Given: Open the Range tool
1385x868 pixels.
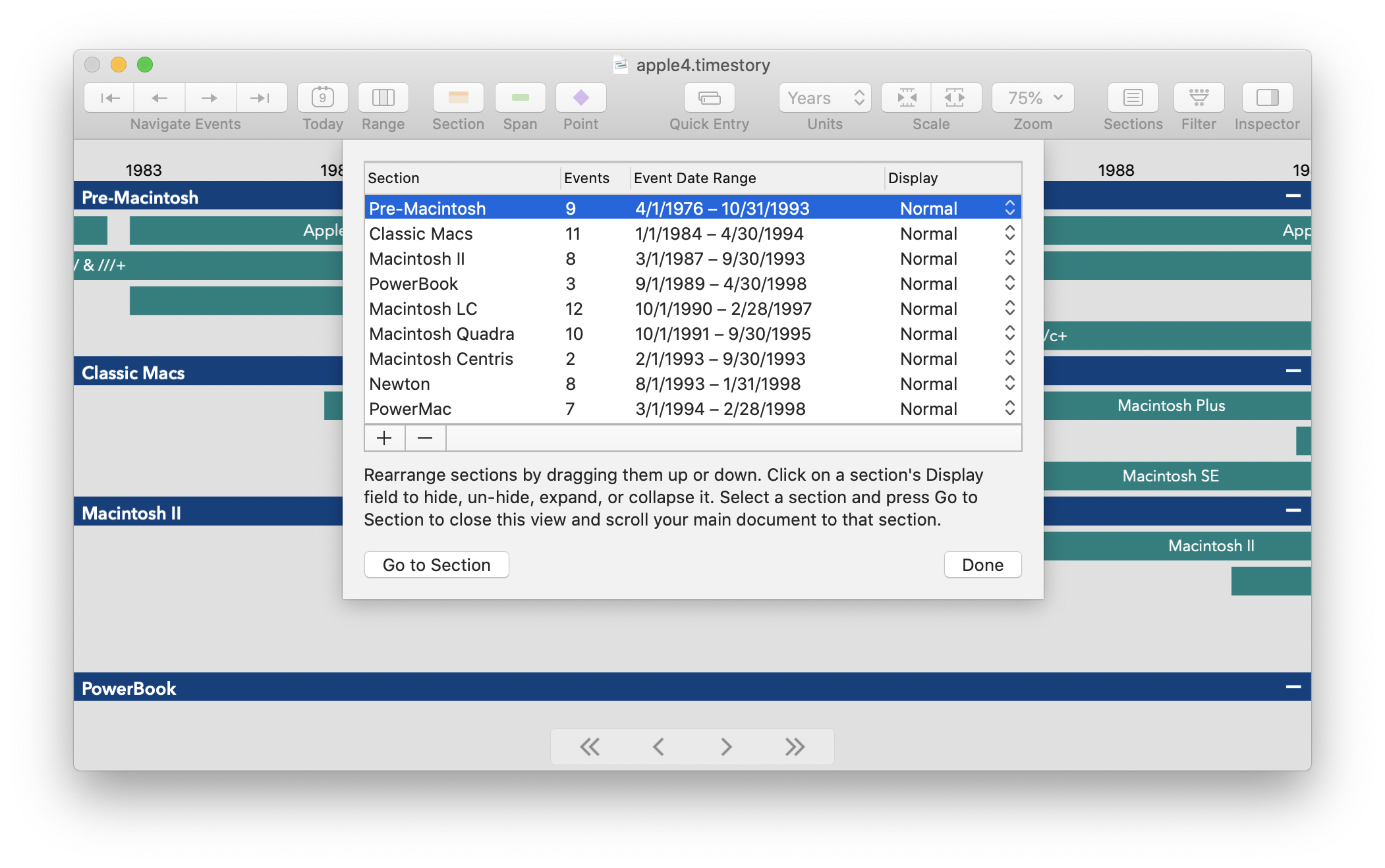Looking at the screenshot, I should [383, 97].
